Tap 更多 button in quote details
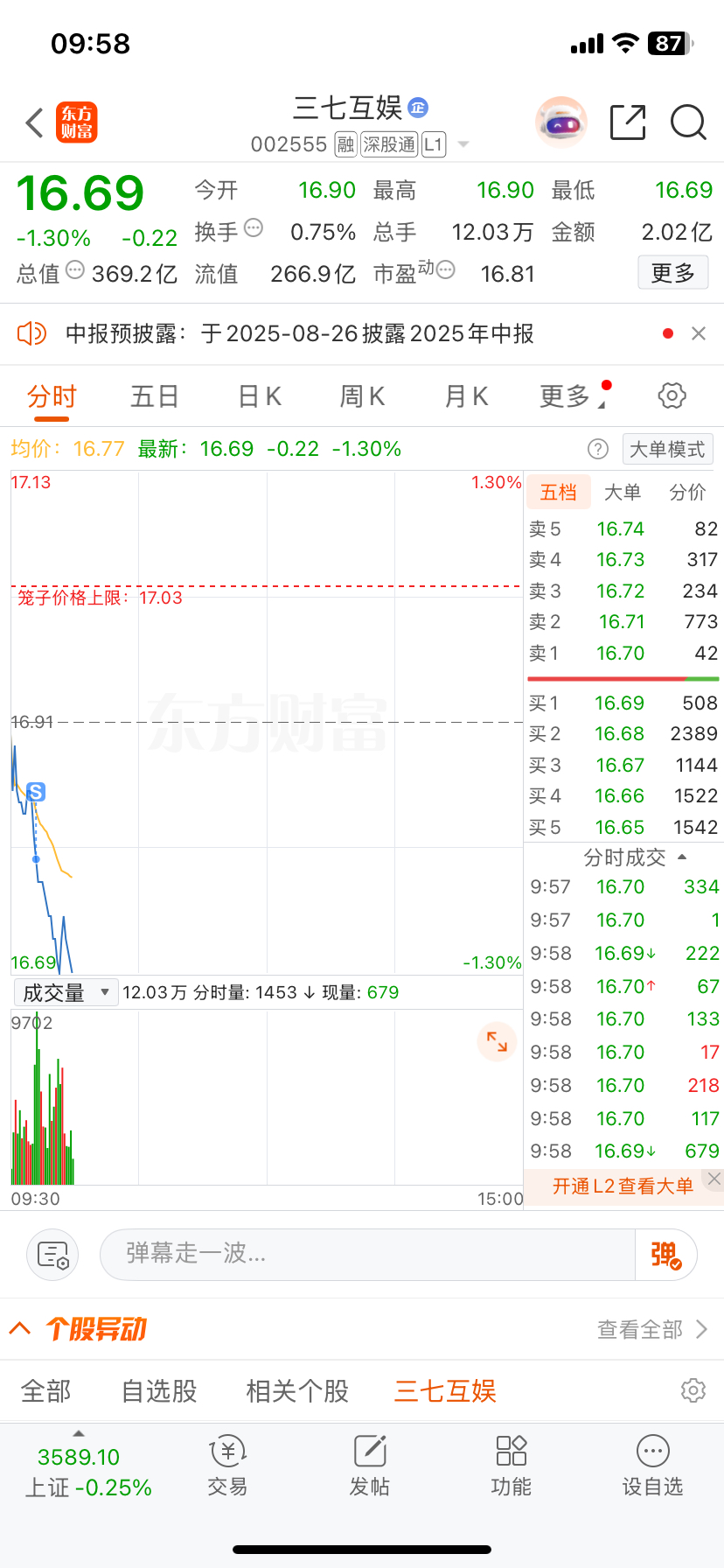This screenshot has height=1568, width=724. click(672, 273)
